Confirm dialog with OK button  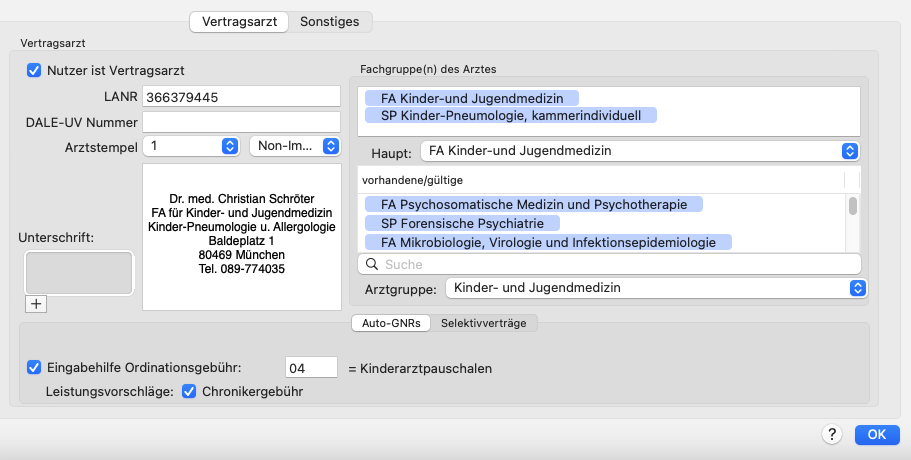point(877,434)
